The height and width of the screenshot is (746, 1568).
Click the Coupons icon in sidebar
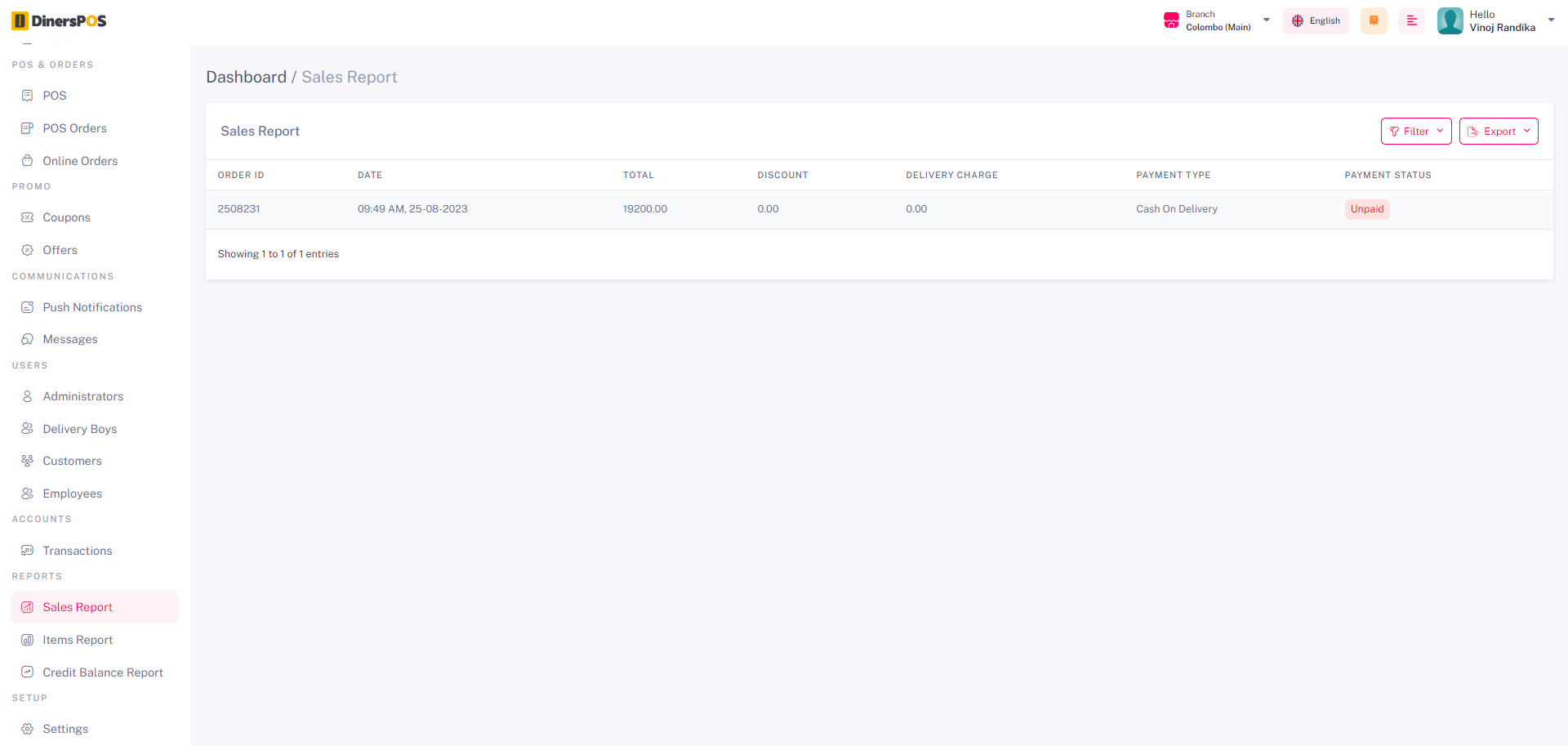[x=28, y=217]
